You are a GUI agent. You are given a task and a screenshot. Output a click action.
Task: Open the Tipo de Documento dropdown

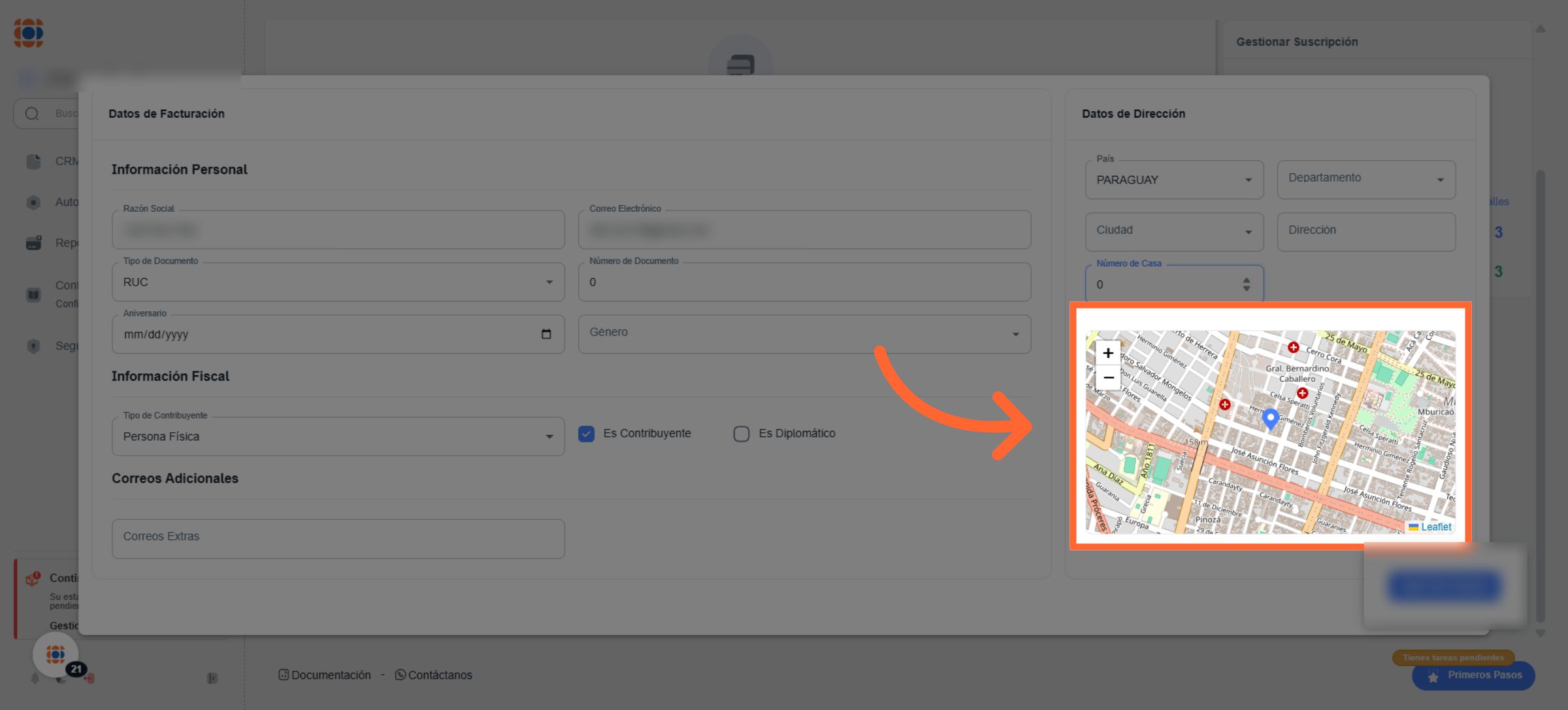click(x=338, y=282)
